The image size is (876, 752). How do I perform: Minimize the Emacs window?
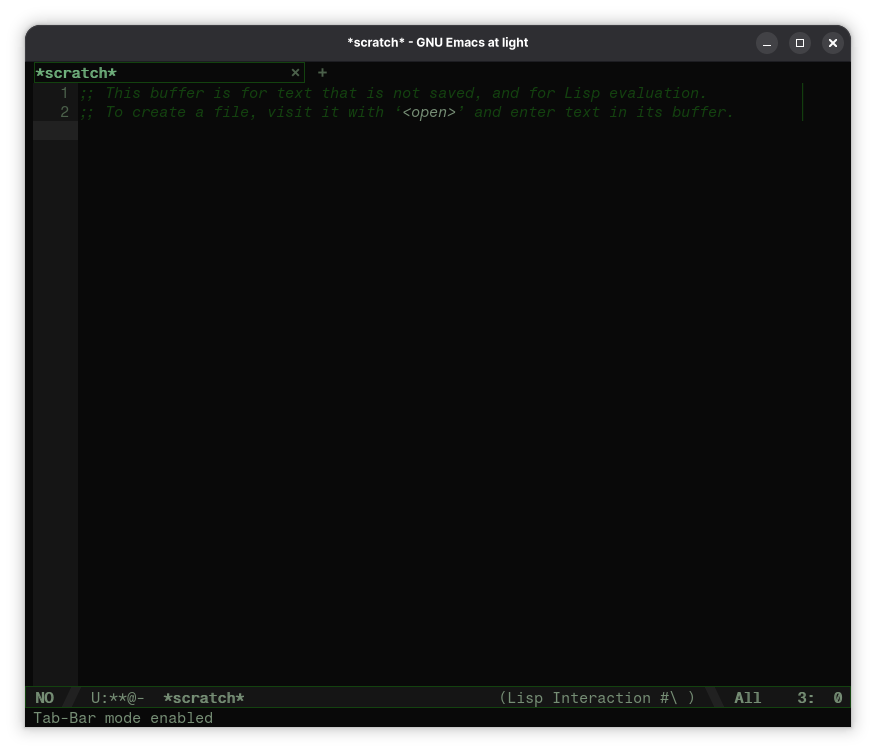click(767, 43)
